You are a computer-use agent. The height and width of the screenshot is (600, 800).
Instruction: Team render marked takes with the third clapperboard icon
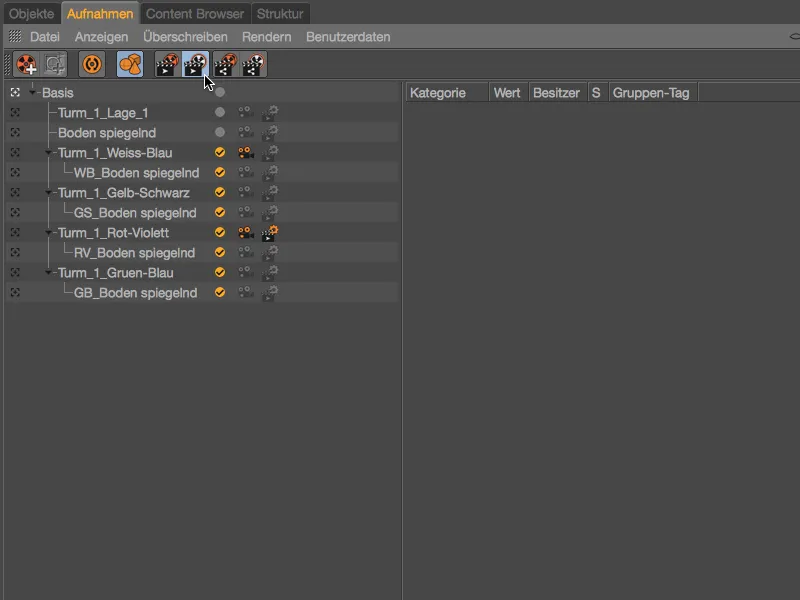pos(226,64)
